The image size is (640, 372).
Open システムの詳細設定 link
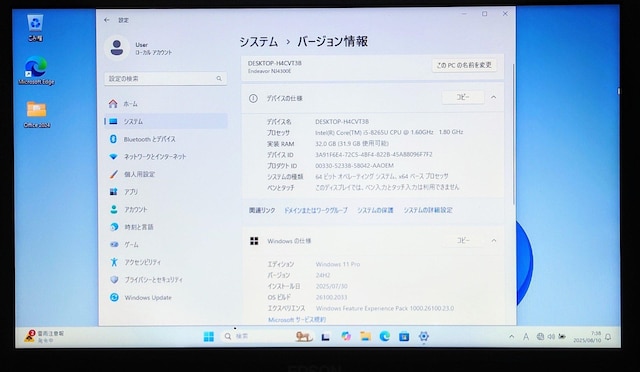(x=428, y=210)
